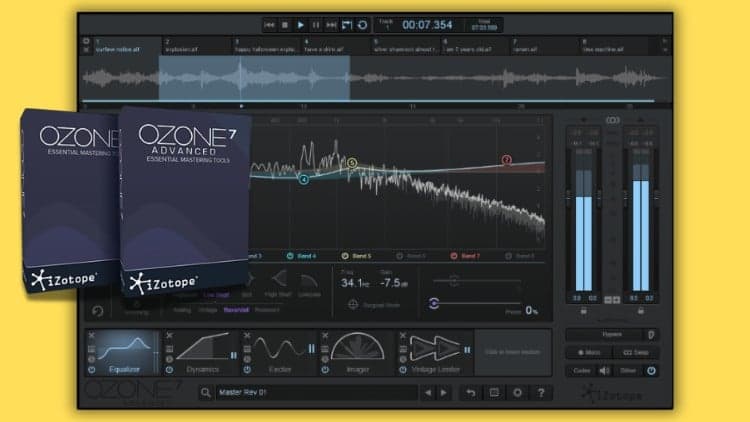This screenshot has width=750, height=422.
Task: Click the Phase 0% value
Action: (x=532, y=310)
